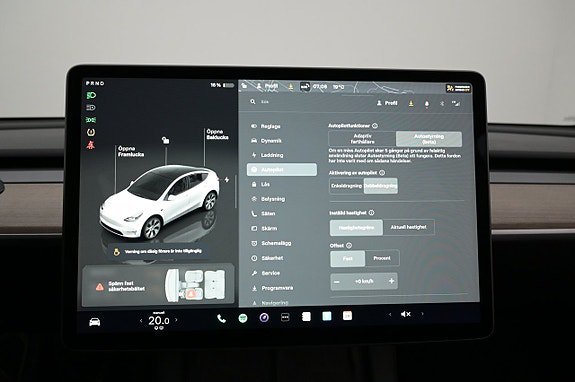
Task: Lower cabin temperature with left chevron
Action: (141, 320)
